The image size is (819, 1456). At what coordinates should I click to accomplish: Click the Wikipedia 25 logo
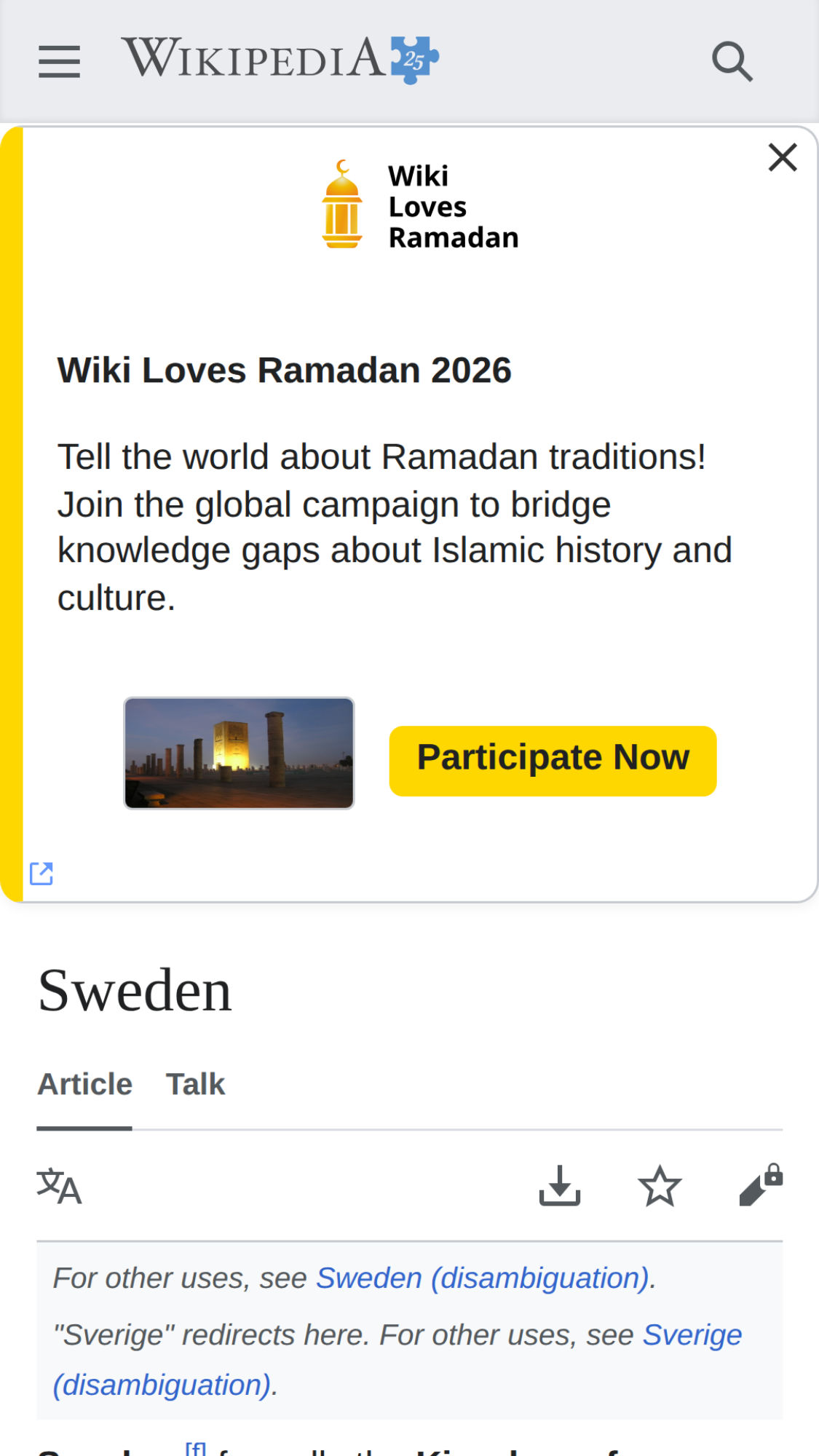280,59
